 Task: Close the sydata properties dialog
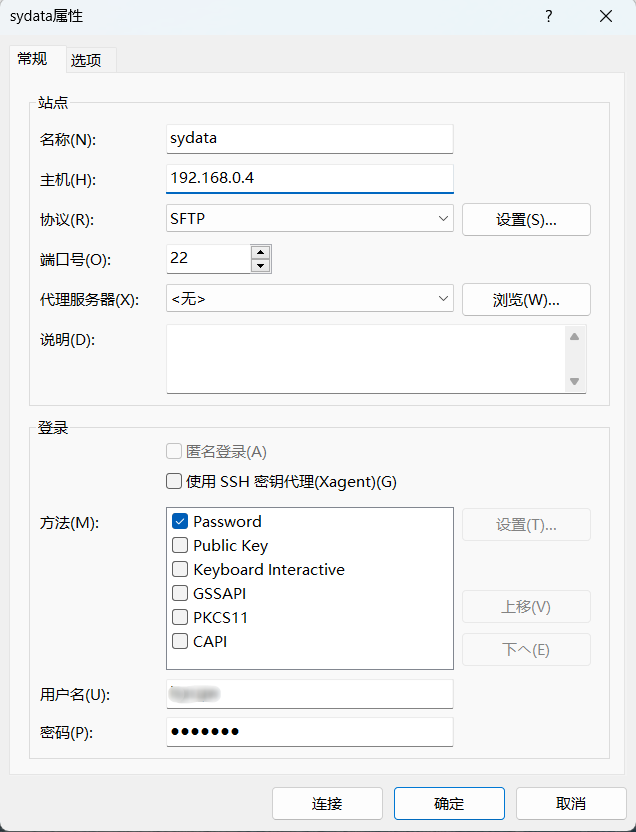coord(606,16)
